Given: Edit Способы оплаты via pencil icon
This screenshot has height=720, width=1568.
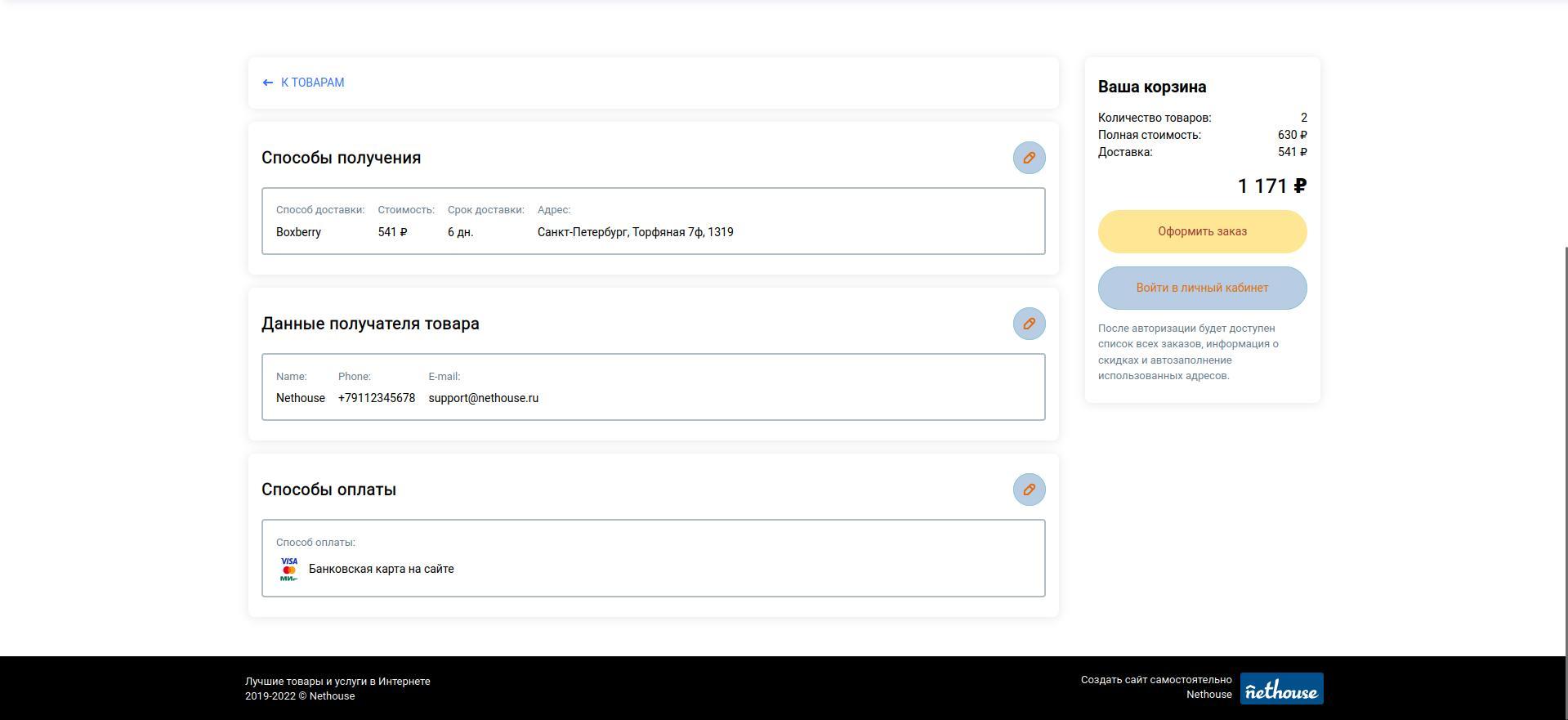Looking at the screenshot, I should (1029, 490).
